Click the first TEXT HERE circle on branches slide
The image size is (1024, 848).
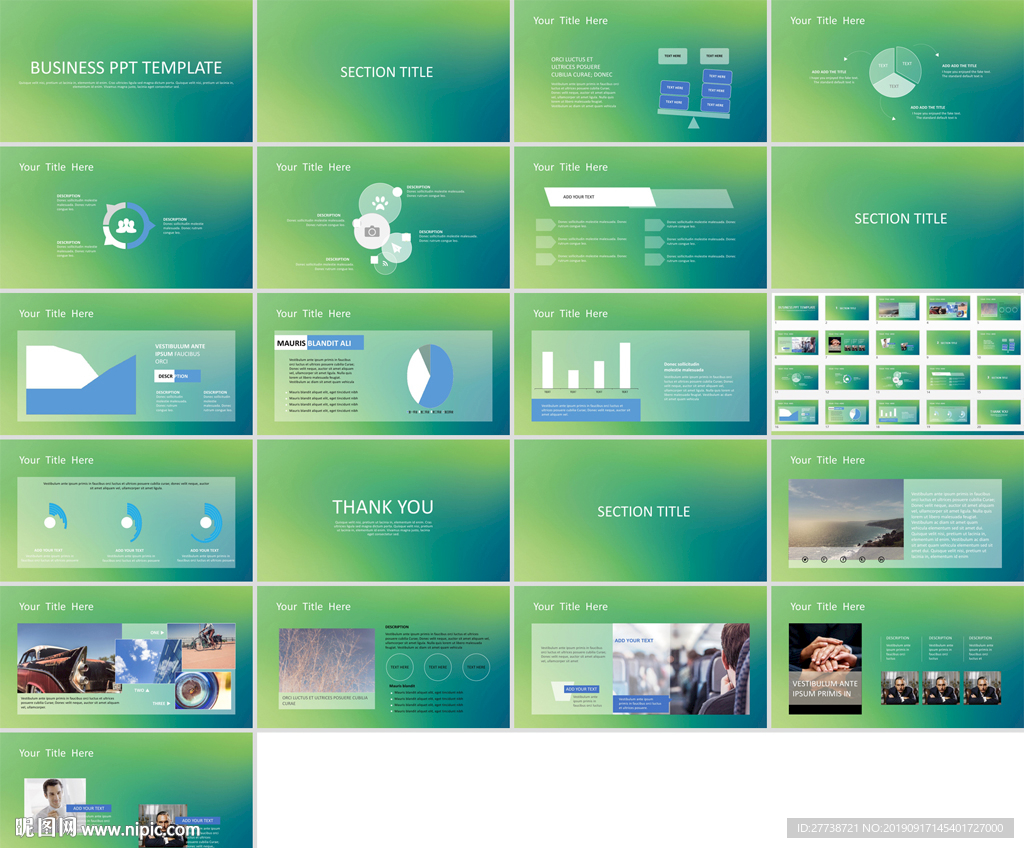pos(399,667)
